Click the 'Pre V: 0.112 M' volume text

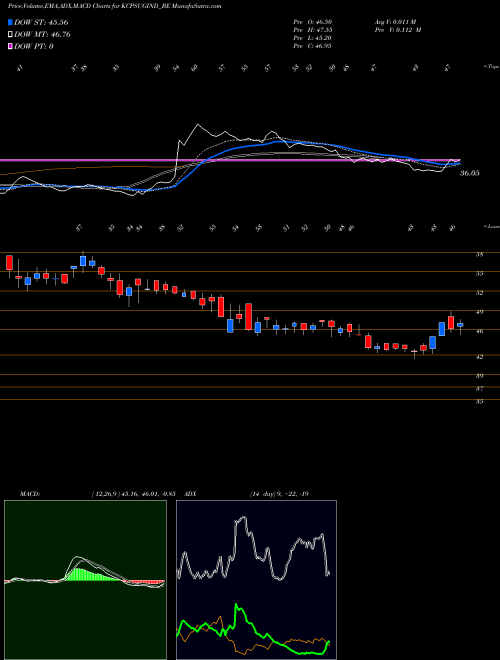click(x=398, y=30)
